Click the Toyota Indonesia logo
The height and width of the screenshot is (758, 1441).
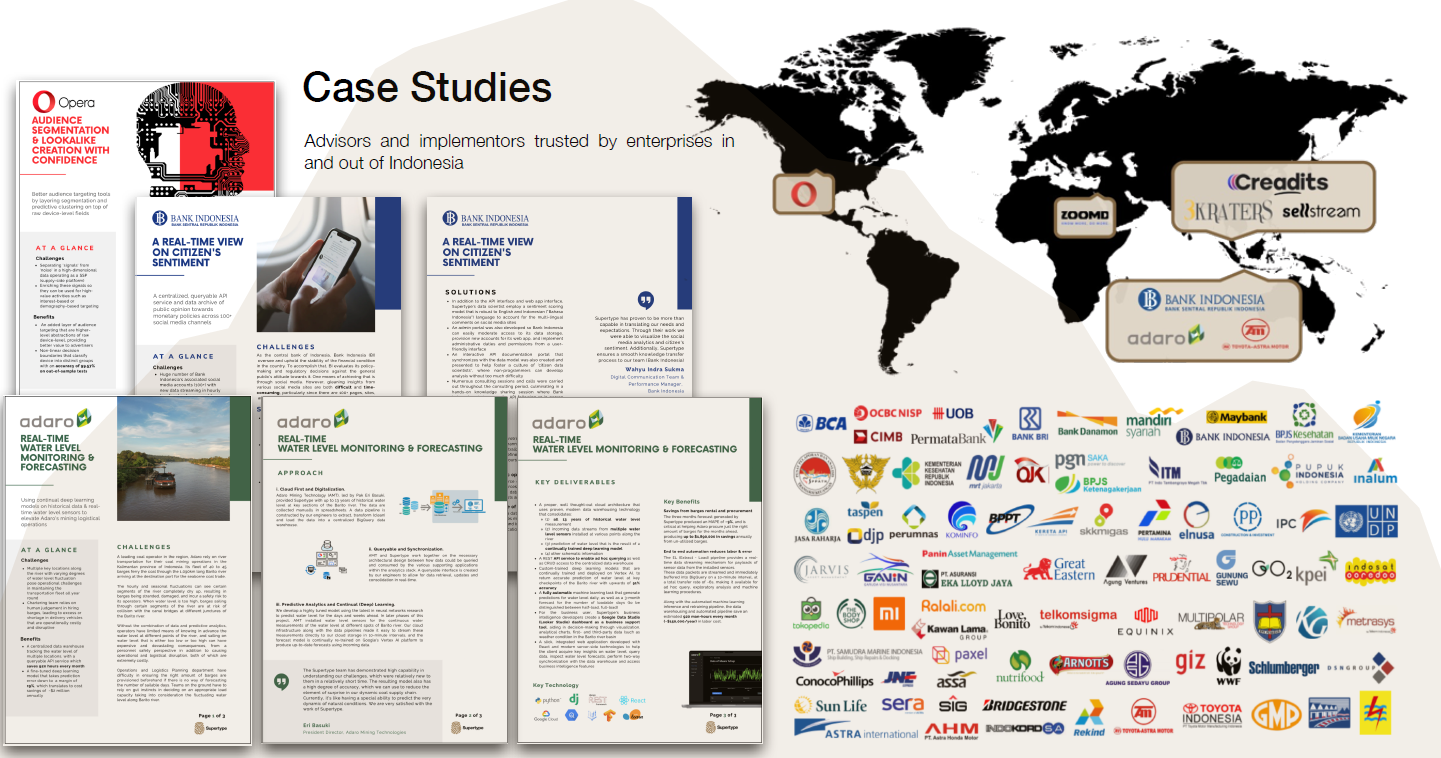[x=1213, y=714]
